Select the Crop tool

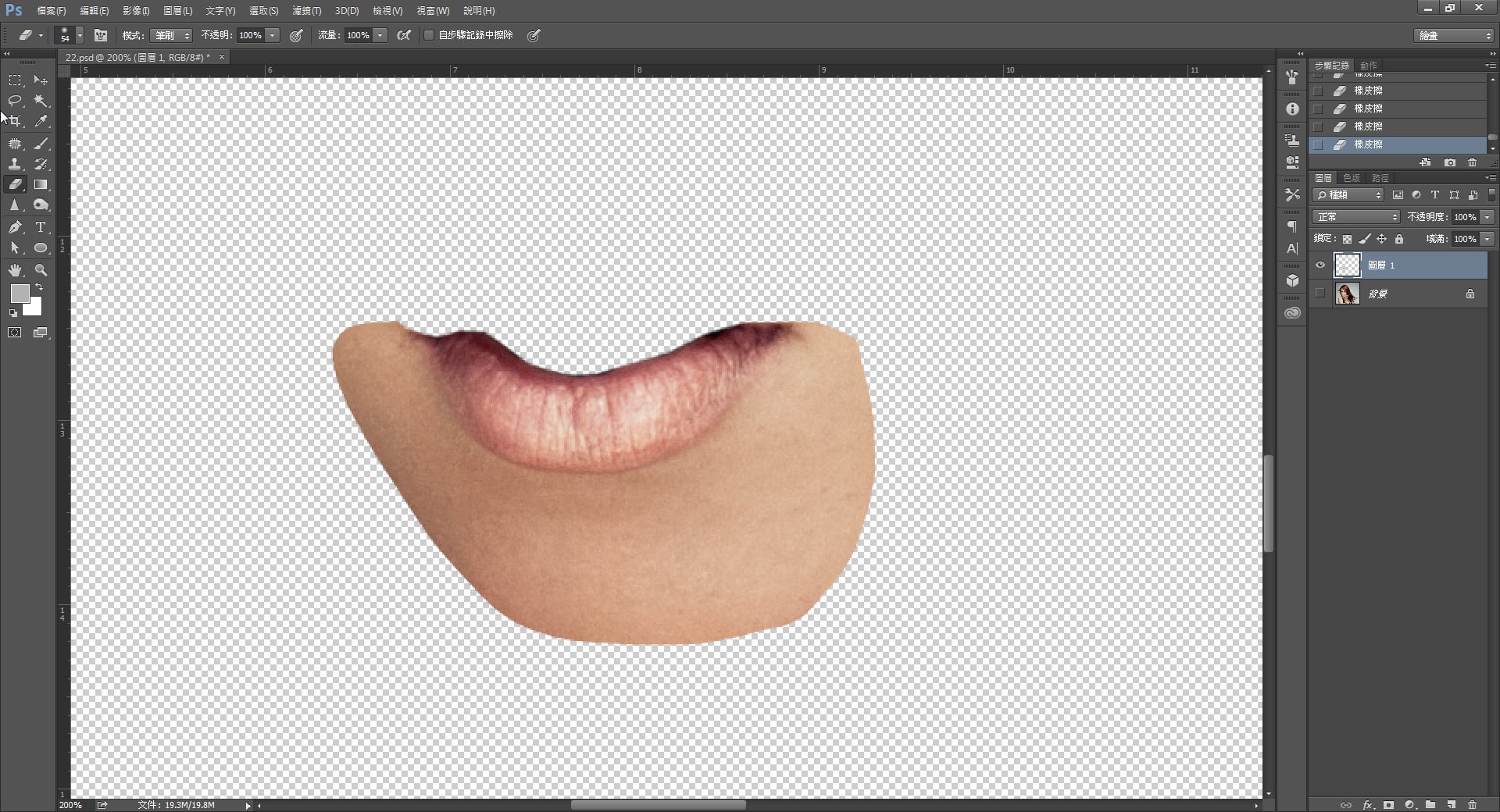pyautogui.click(x=15, y=122)
